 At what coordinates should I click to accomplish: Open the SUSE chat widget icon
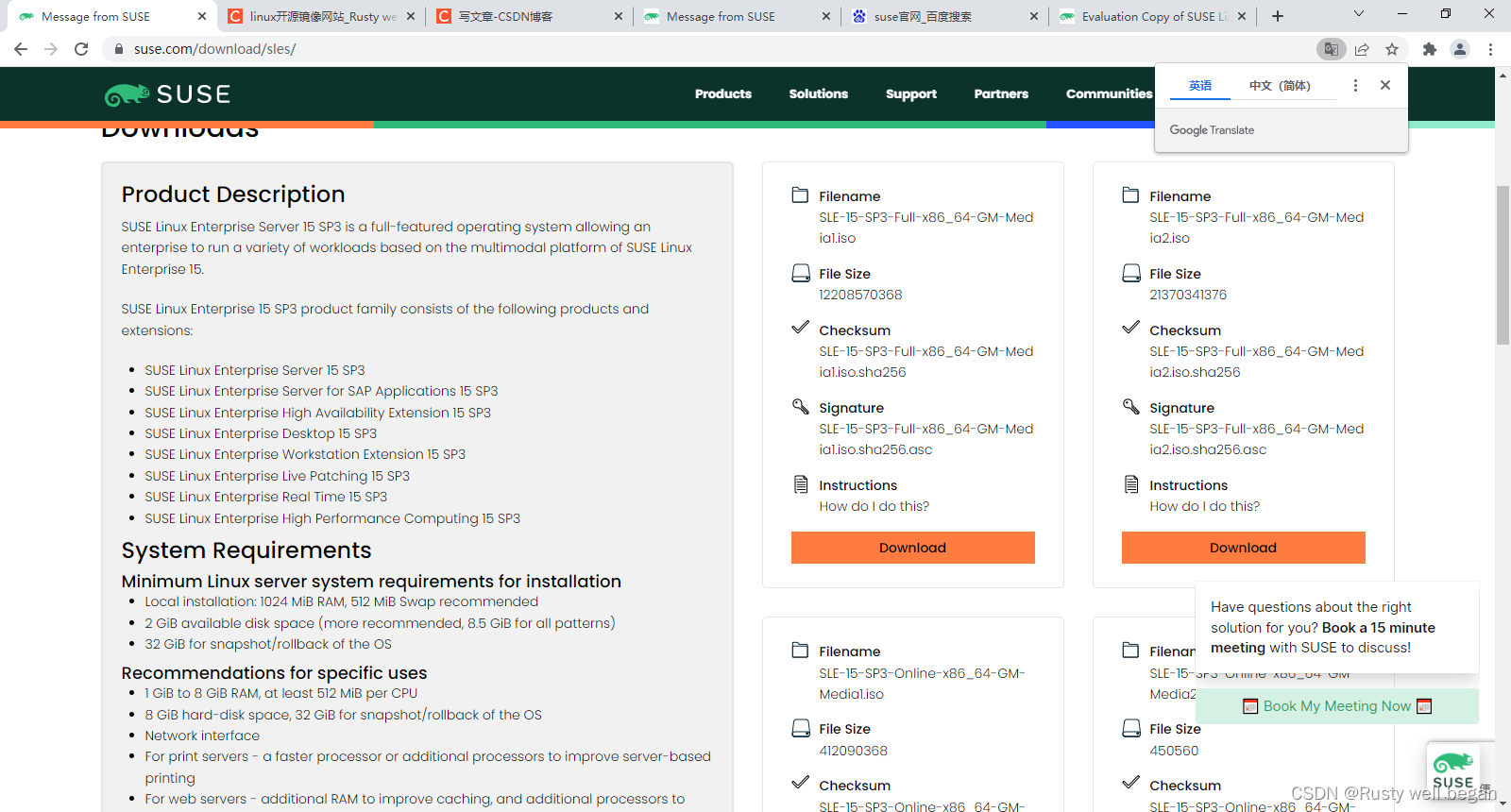point(1453,770)
